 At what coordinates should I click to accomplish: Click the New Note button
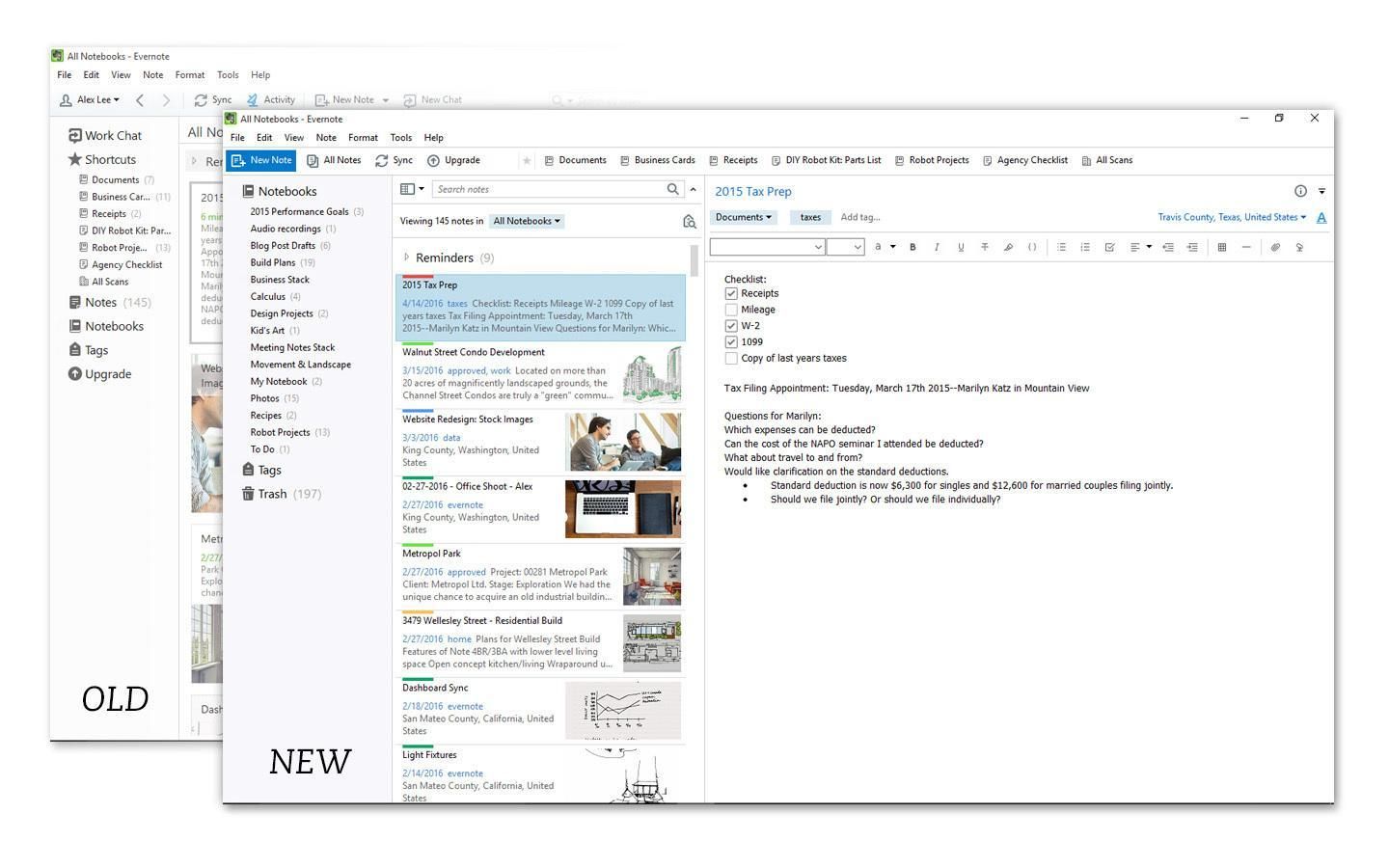261,160
